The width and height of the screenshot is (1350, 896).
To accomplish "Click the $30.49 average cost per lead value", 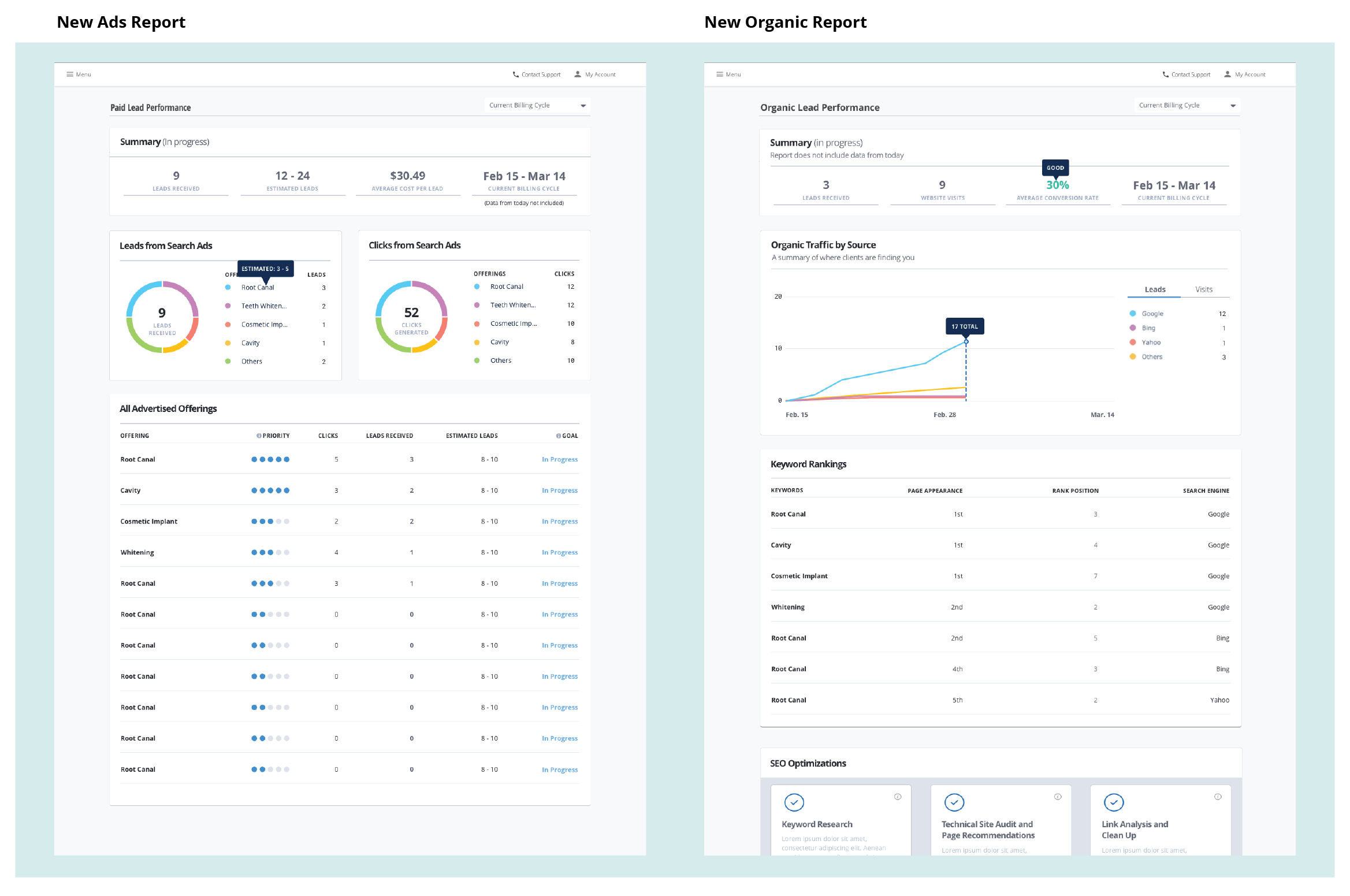I will click(x=407, y=176).
